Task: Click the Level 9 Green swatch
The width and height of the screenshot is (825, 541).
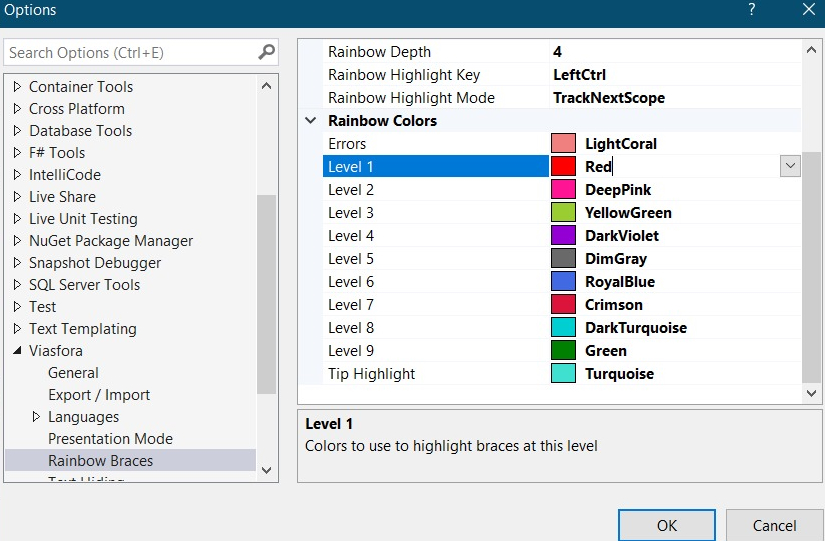Action: (564, 351)
